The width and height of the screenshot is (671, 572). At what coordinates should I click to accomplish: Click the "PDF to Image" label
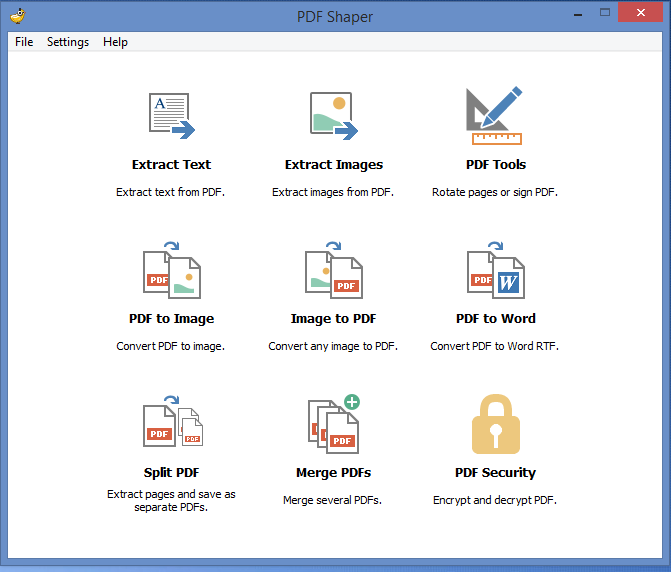click(172, 319)
